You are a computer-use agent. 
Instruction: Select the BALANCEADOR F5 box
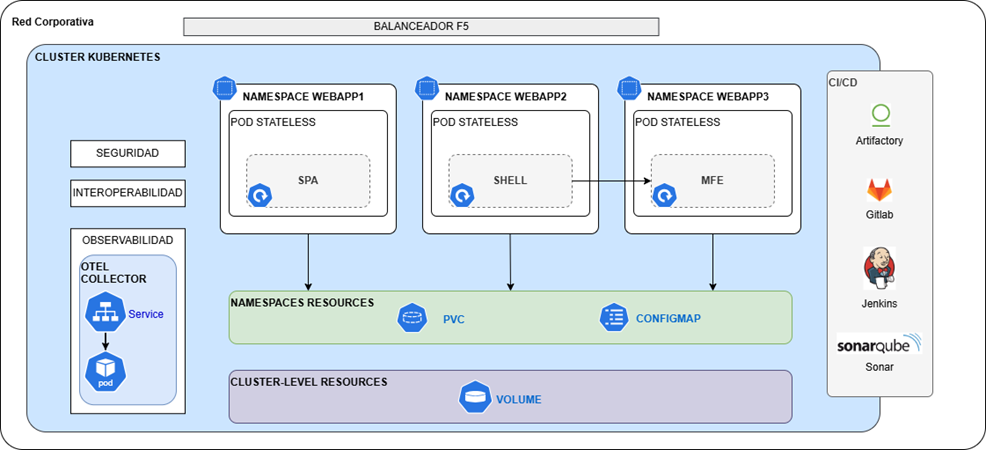coord(421,27)
